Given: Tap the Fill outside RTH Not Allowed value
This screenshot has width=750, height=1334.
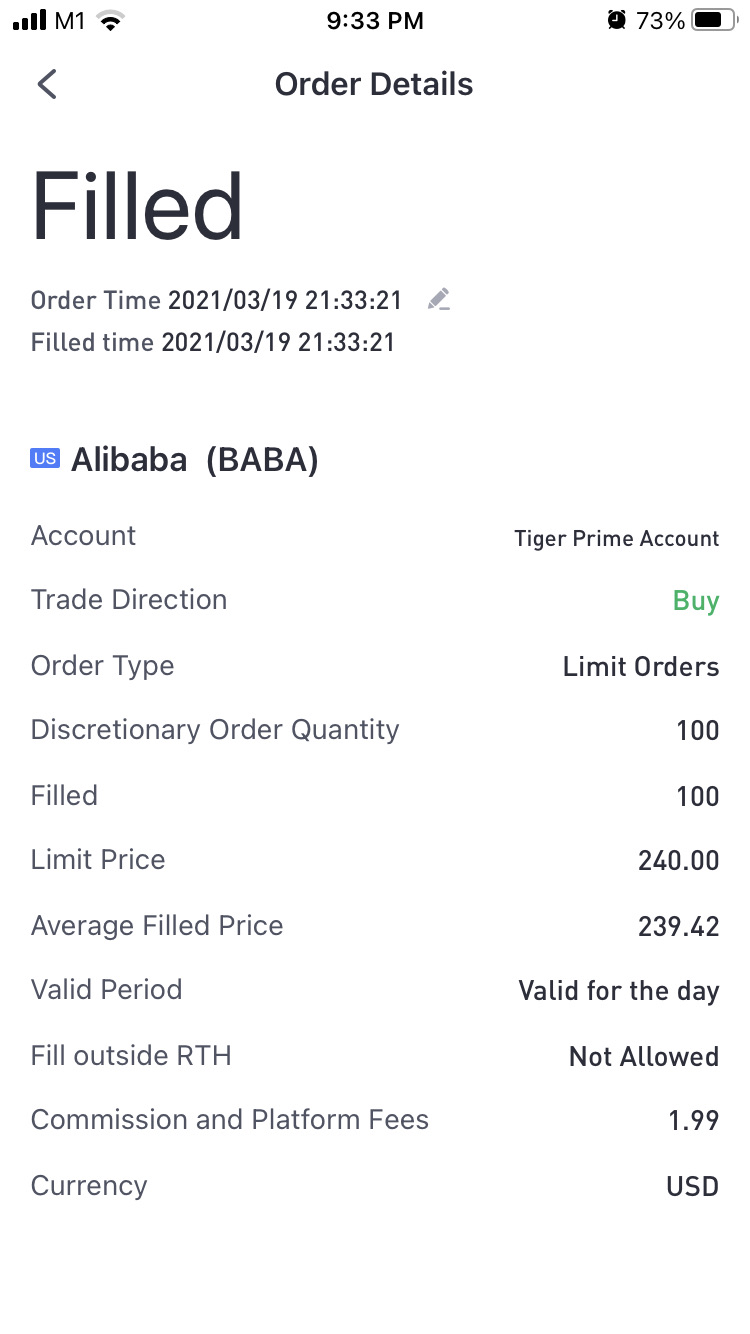Looking at the screenshot, I should 643,1056.
